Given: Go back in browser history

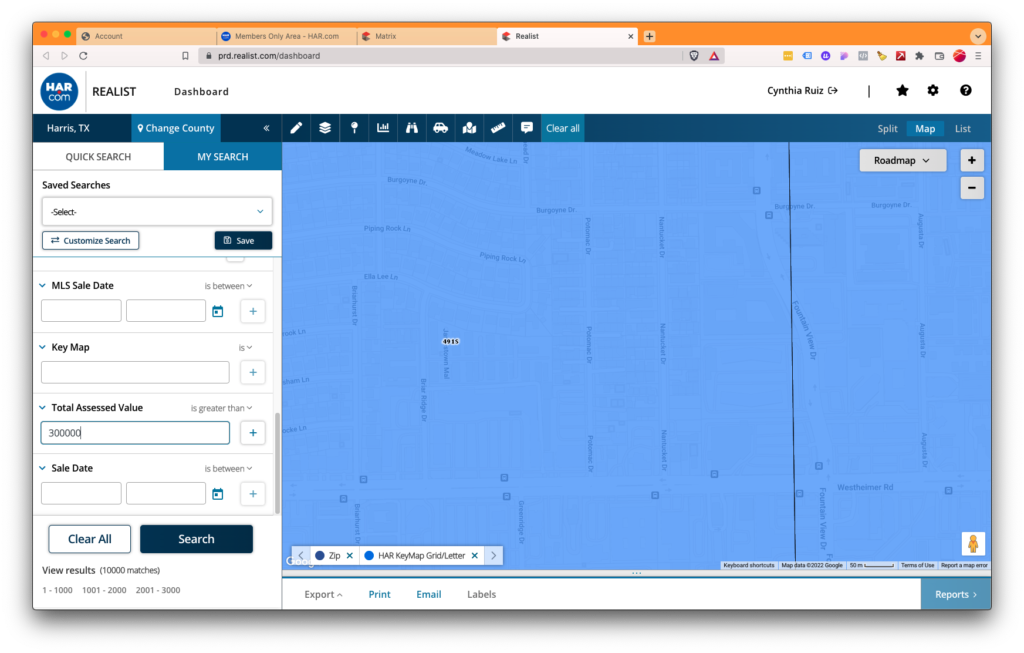Looking at the screenshot, I should [46, 56].
